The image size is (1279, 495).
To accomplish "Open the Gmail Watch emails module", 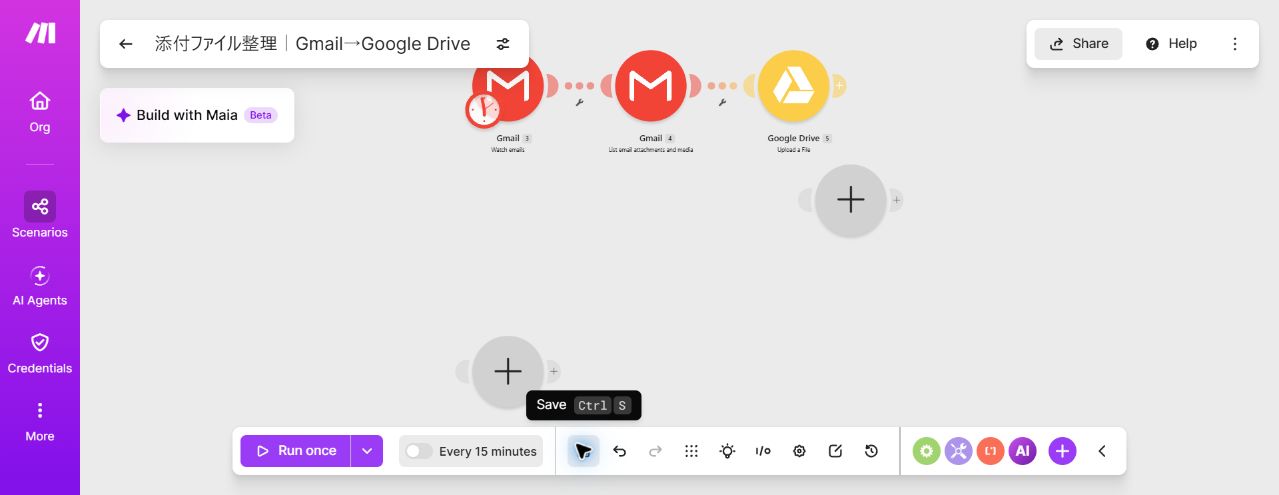I will pos(510,85).
